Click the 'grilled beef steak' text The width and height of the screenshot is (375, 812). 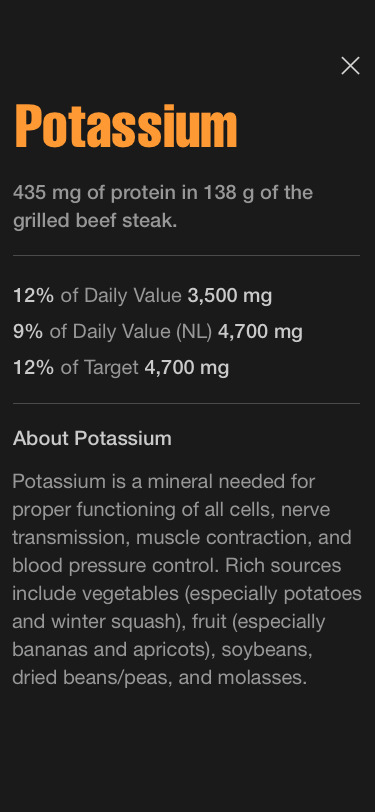tap(94, 221)
